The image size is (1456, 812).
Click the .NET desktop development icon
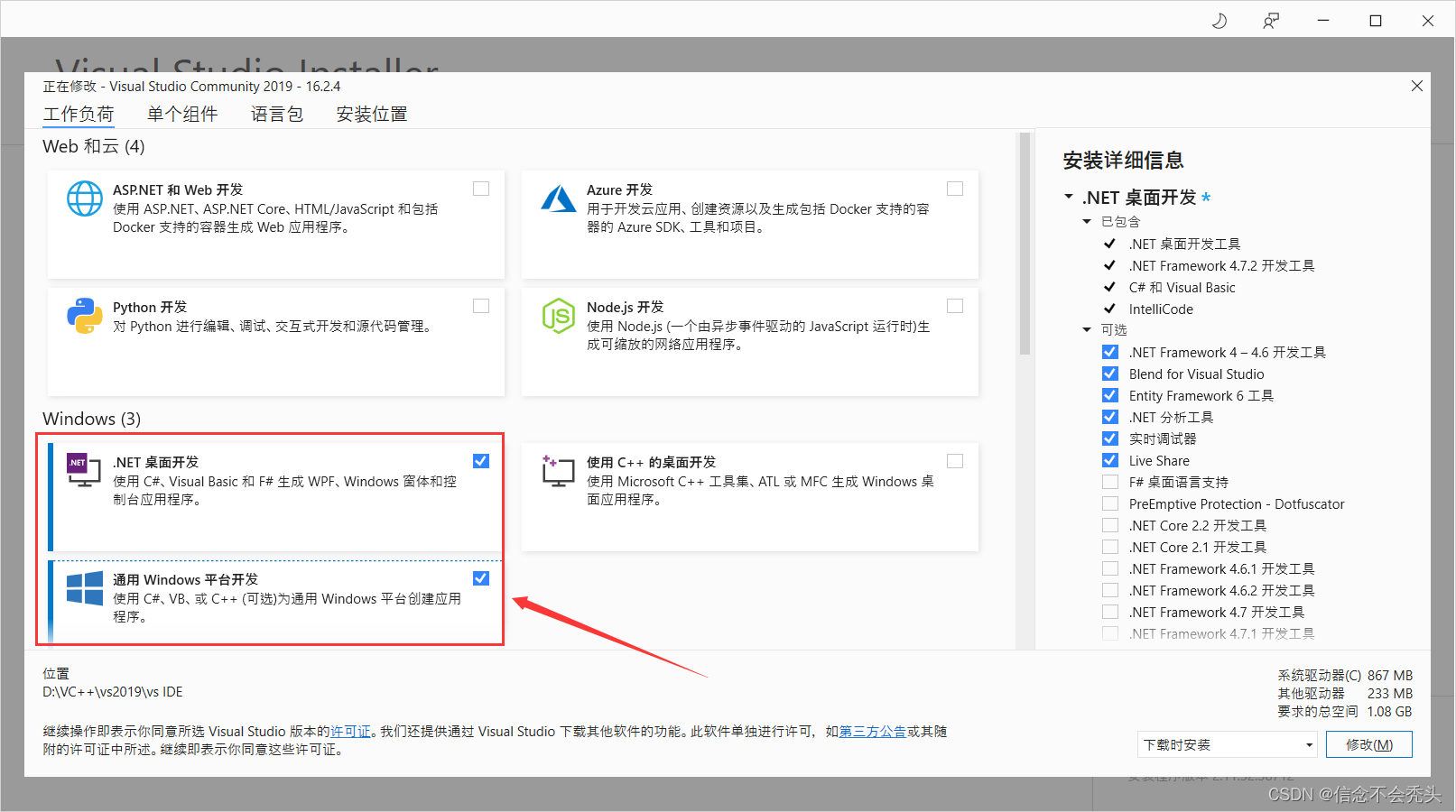tap(84, 469)
